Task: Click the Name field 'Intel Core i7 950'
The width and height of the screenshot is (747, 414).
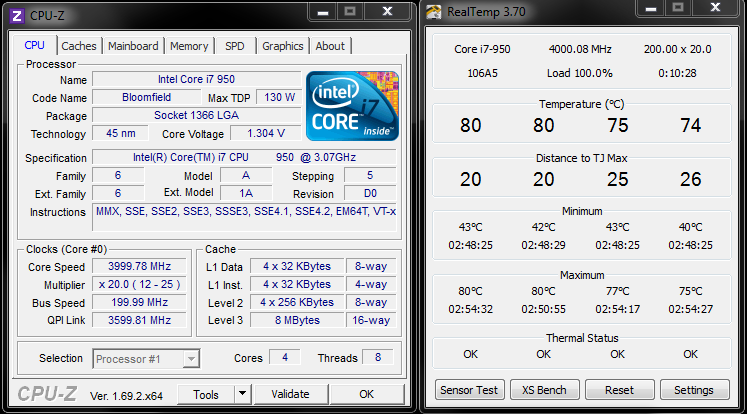Action: pyautogui.click(x=197, y=79)
